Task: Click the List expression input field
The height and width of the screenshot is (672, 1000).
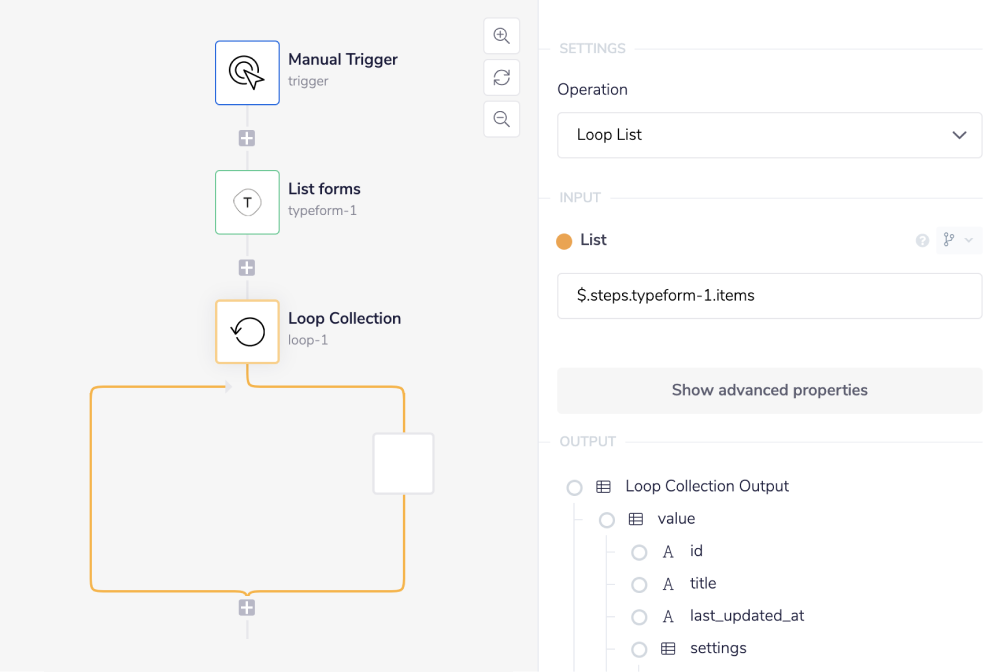Action: tap(769, 296)
